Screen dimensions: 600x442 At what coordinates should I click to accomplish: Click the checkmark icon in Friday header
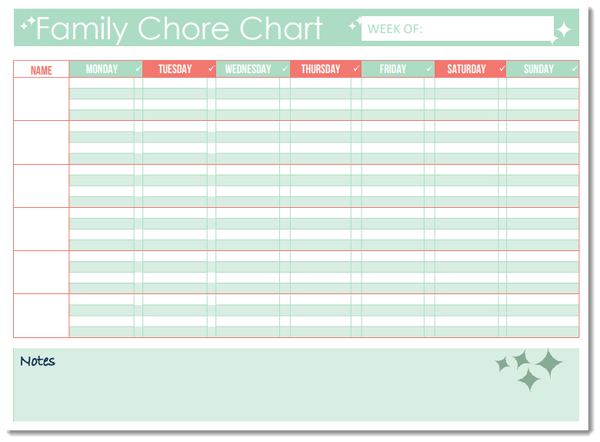pos(429,70)
